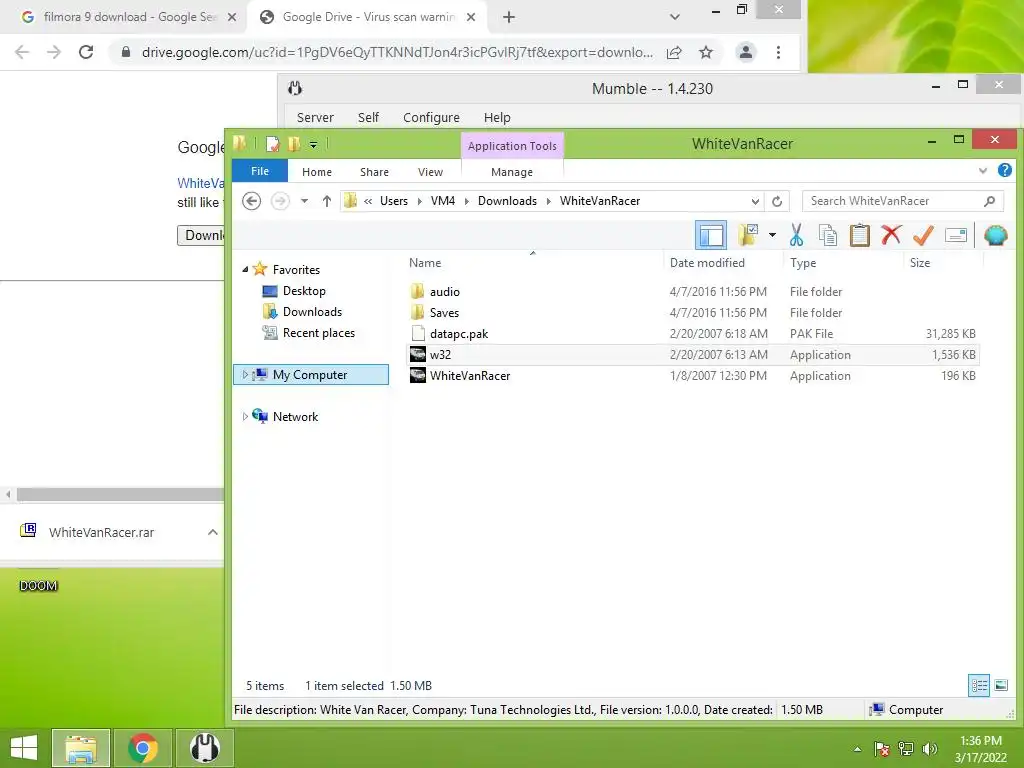Open the View ribbon tab
The width and height of the screenshot is (1024, 768).
tap(430, 172)
